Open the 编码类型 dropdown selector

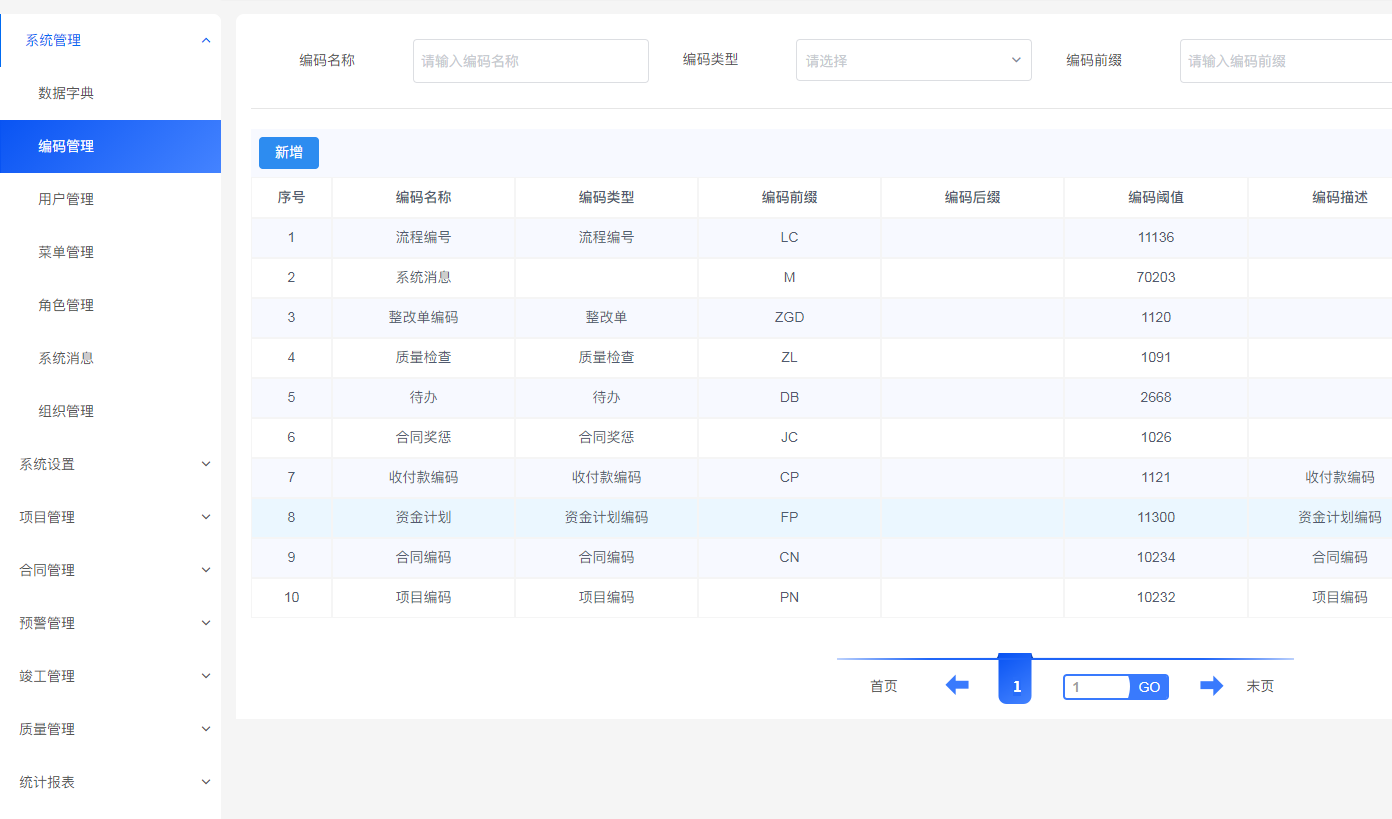pyautogui.click(x=914, y=60)
